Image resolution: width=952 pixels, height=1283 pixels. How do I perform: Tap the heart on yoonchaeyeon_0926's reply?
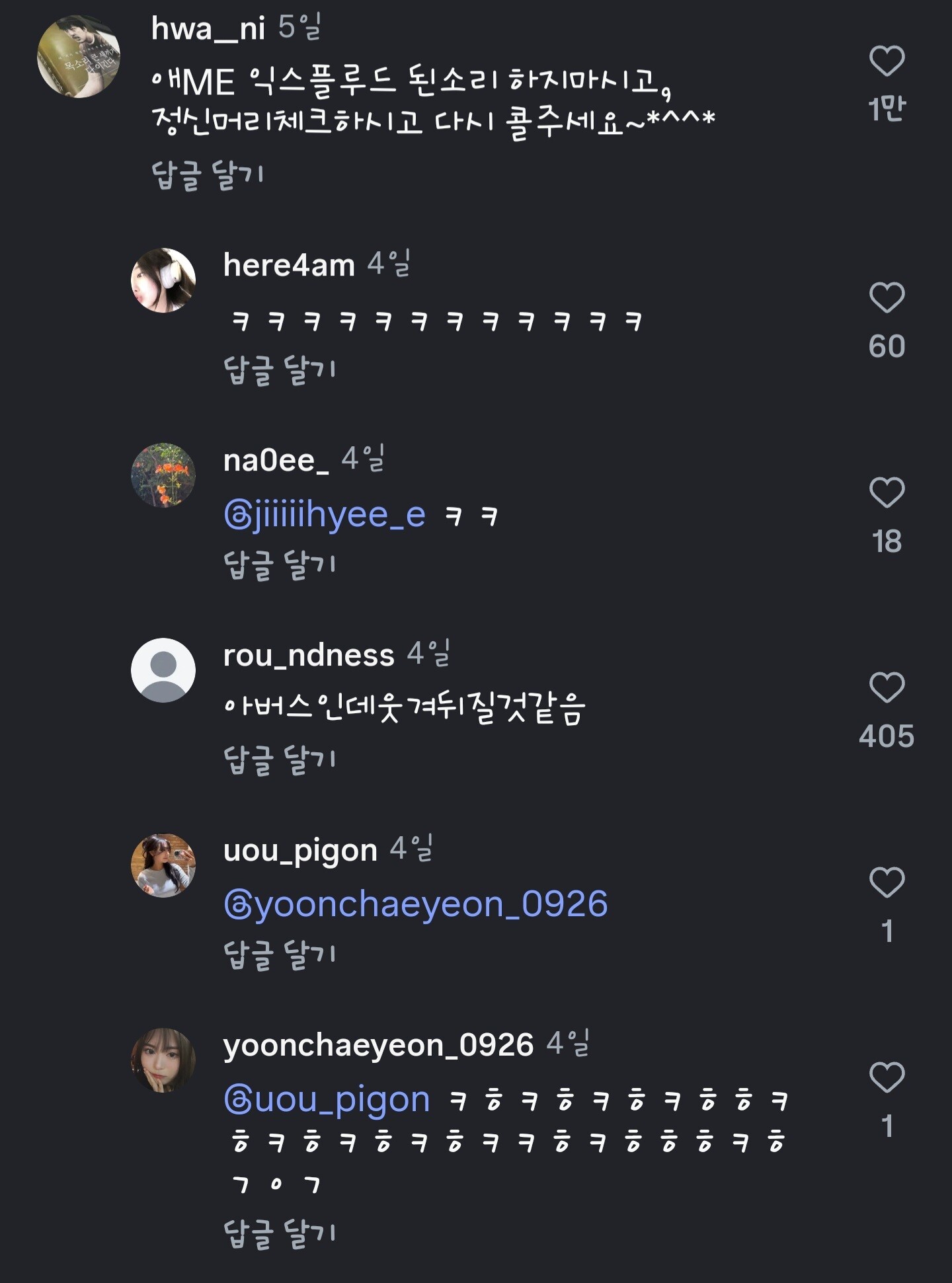tap(887, 1077)
